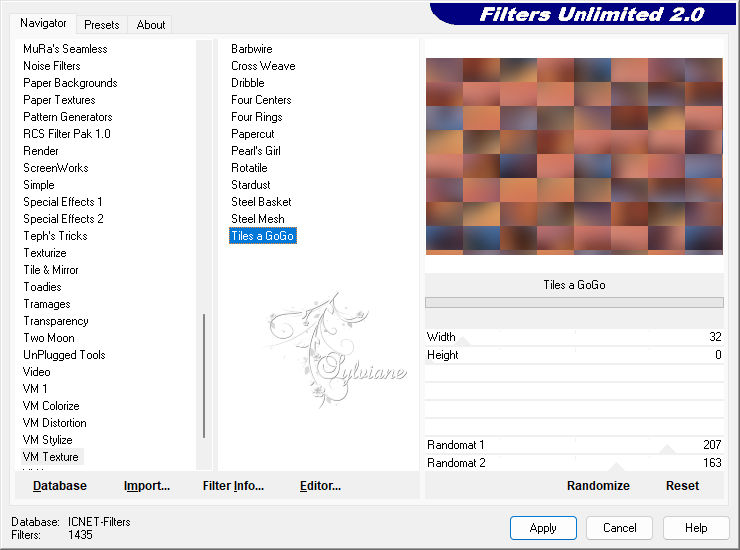The height and width of the screenshot is (550, 740).
Task: Select VM Colorize category
Action: [x=51, y=406]
